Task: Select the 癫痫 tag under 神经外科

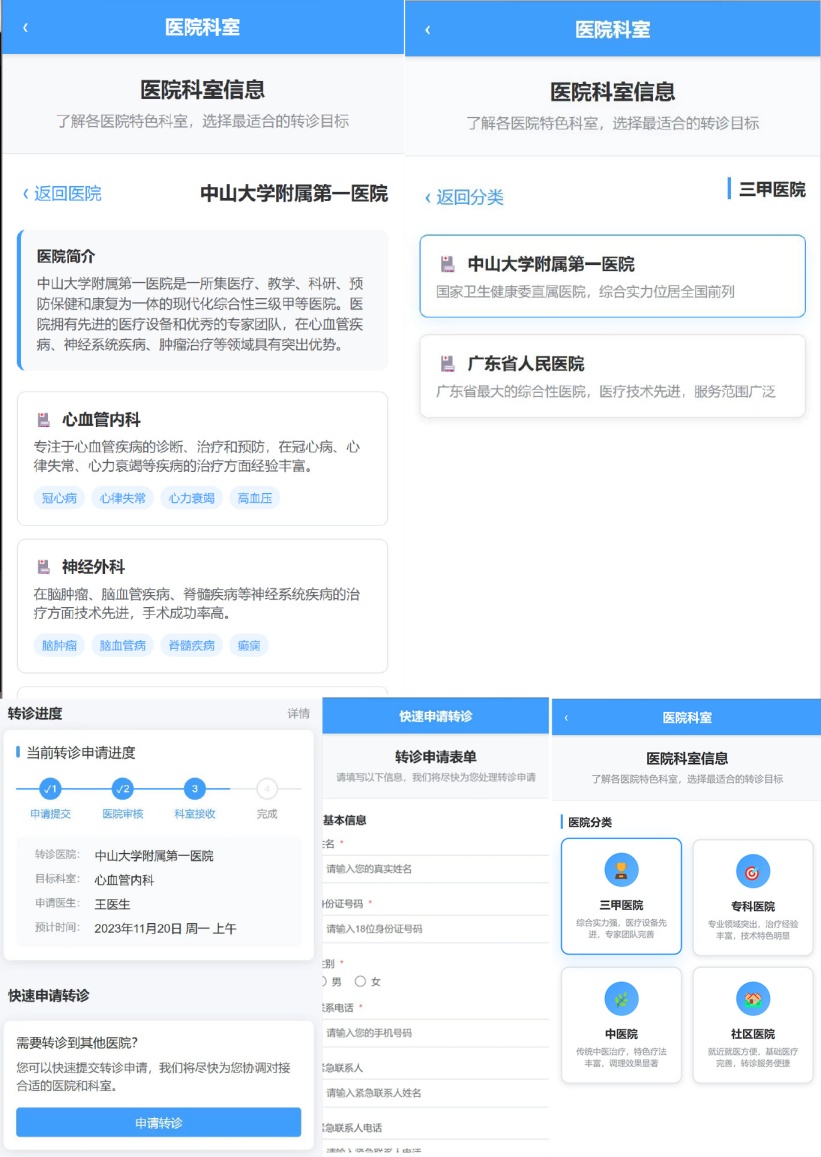Action: (x=249, y=645)
